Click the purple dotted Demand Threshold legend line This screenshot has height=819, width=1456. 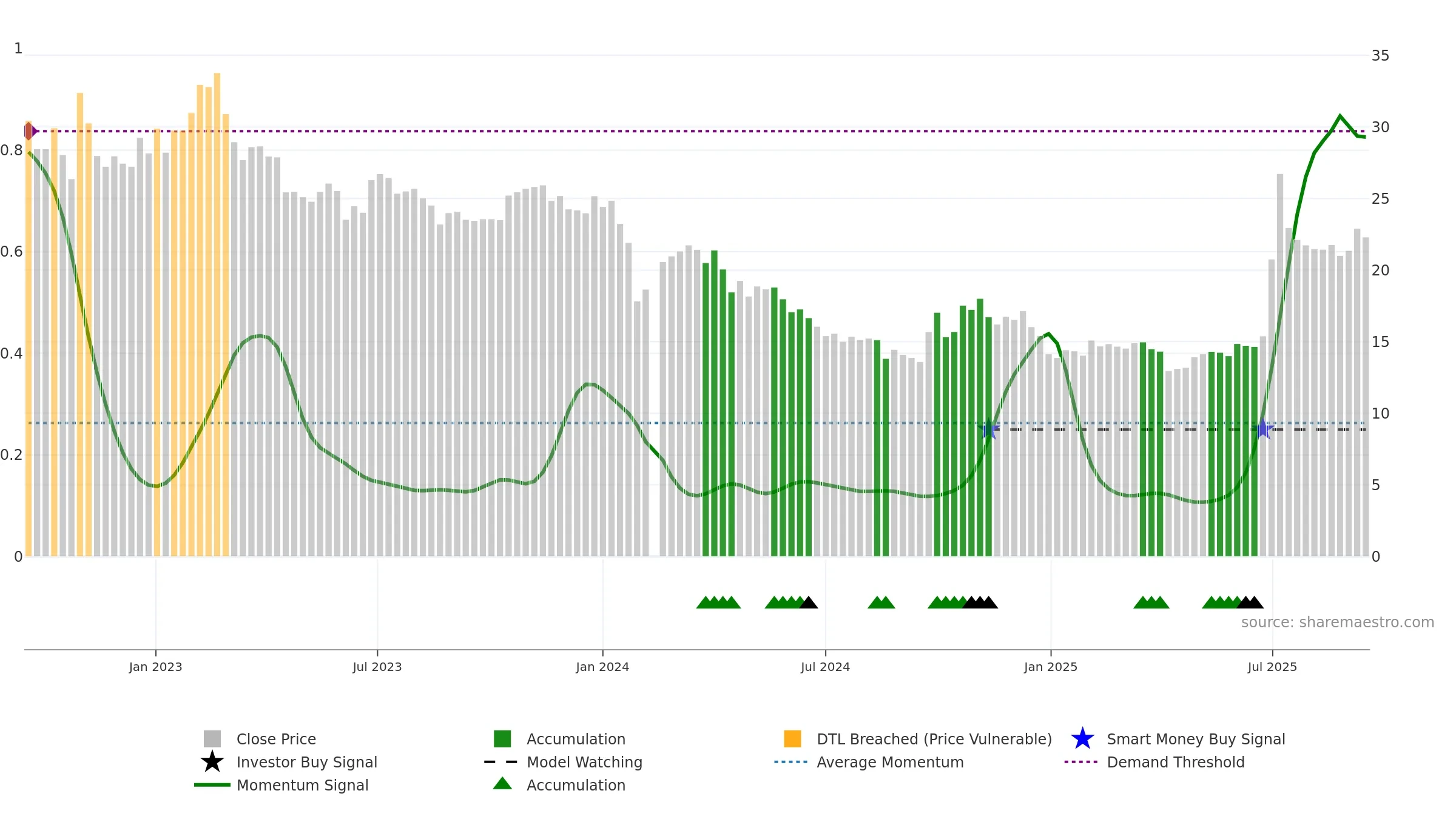(1081, 762)
